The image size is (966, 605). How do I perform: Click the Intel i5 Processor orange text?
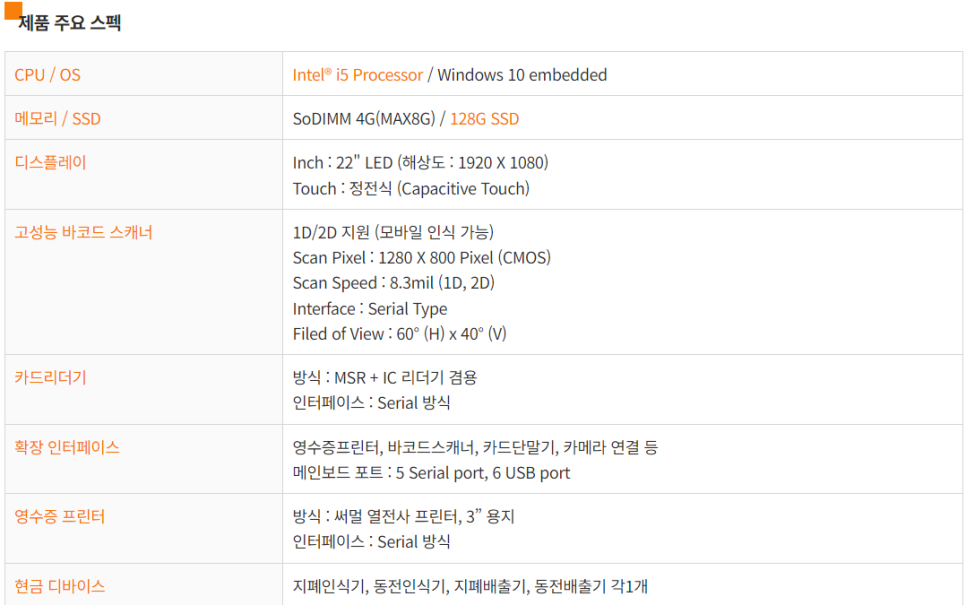coord(357,75)
